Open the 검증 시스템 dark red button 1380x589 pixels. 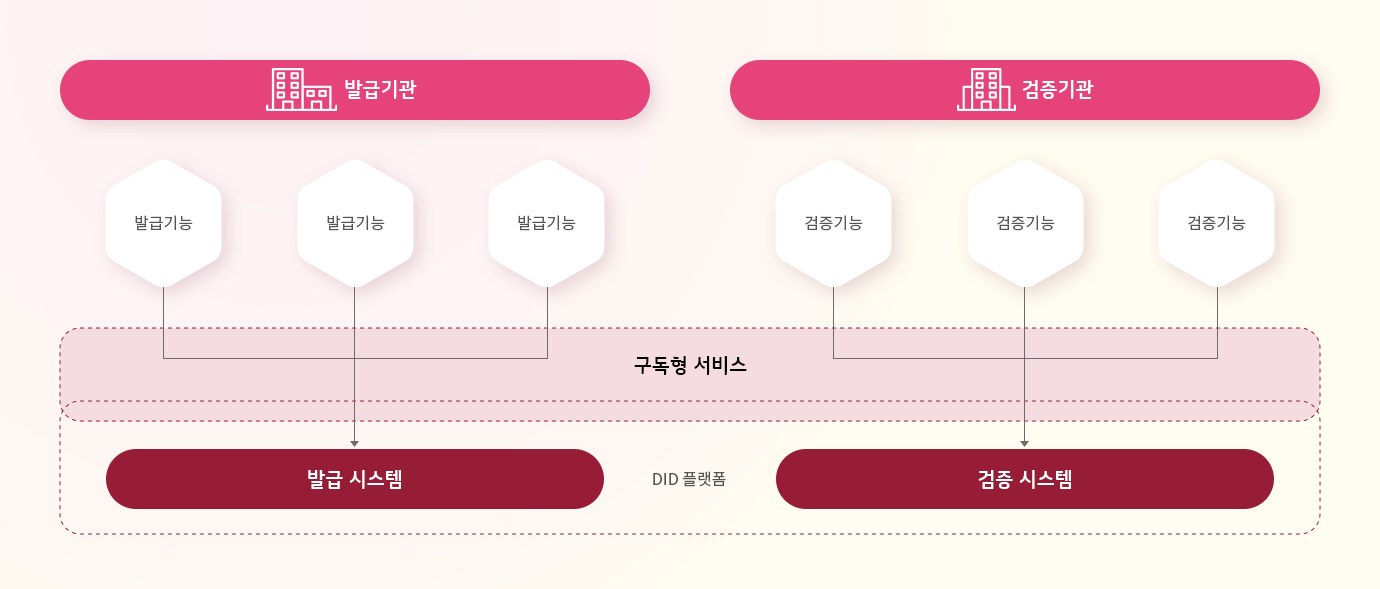coord(1025,479)
